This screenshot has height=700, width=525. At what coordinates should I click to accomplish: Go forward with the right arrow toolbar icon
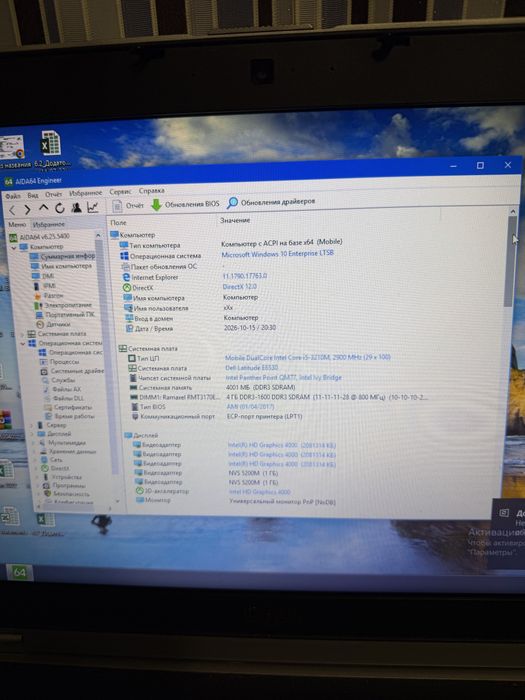[27, 209]
